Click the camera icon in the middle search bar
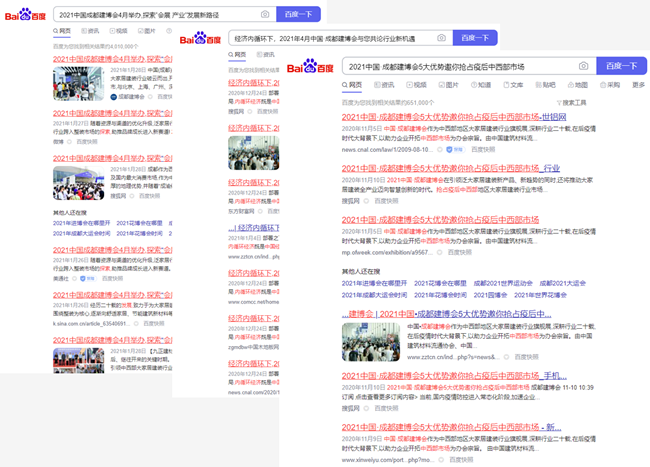This screenshot has width=650, height=467. point(441,38)
